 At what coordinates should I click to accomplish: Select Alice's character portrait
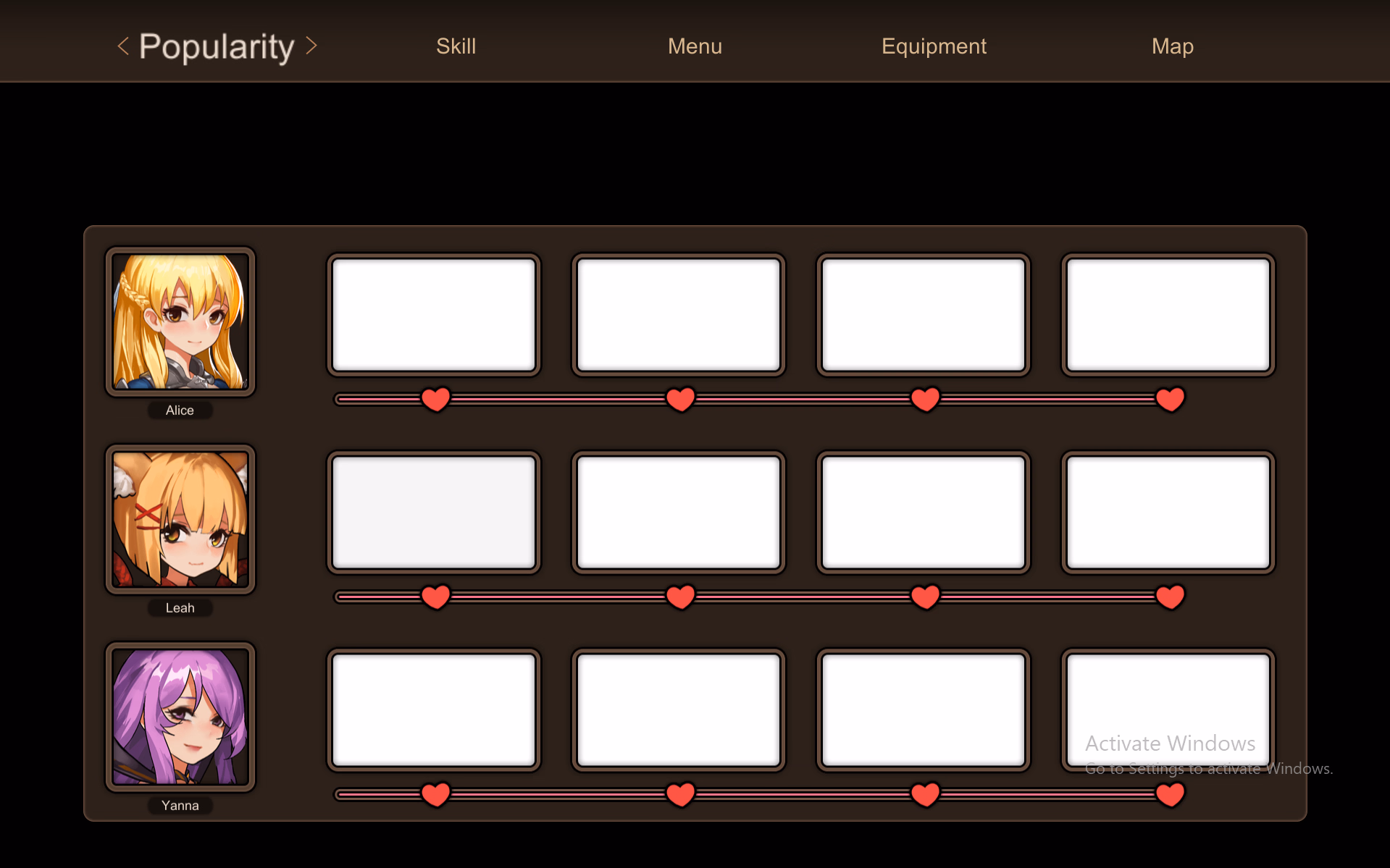(180, 321)
